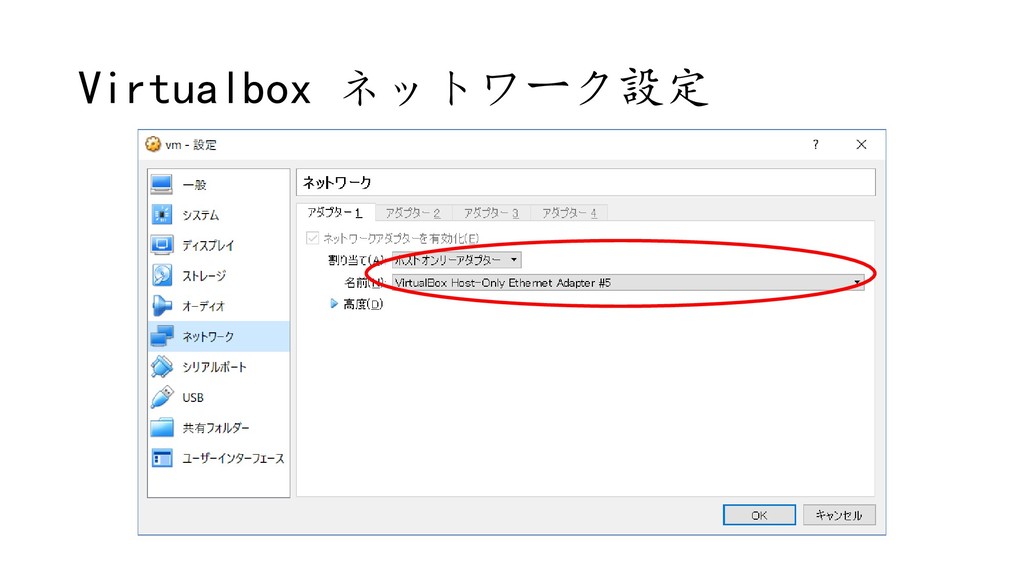Switch to the アダプター 3 tab
1024x576 pixels.
click(x=491, y=213)
